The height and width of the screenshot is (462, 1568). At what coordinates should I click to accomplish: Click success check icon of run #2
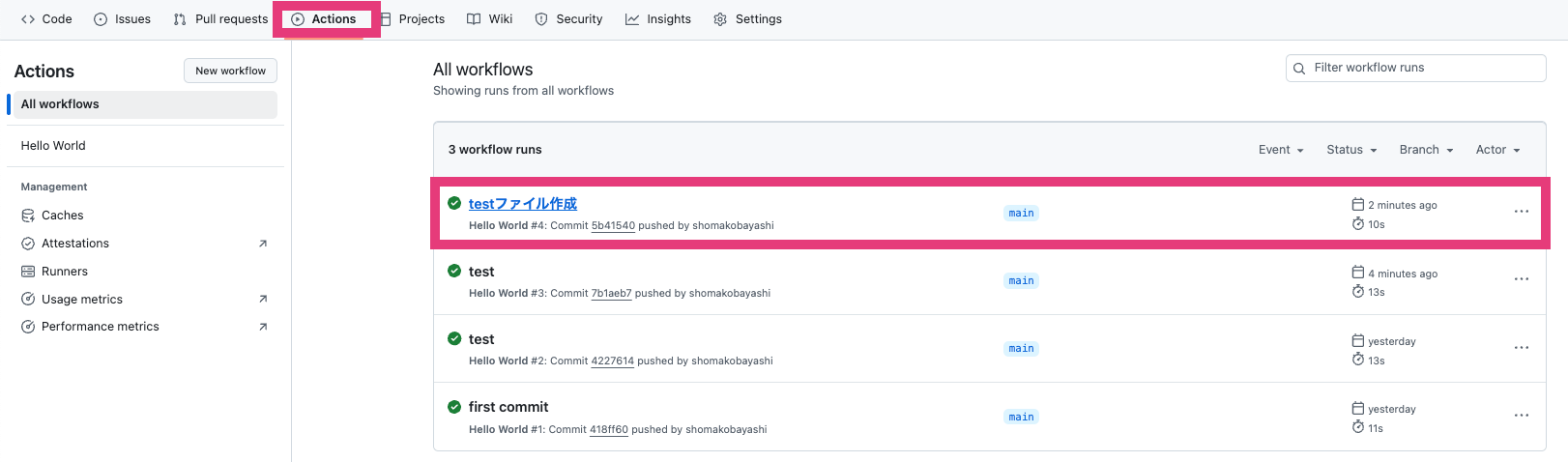click(x=454, y=338)
